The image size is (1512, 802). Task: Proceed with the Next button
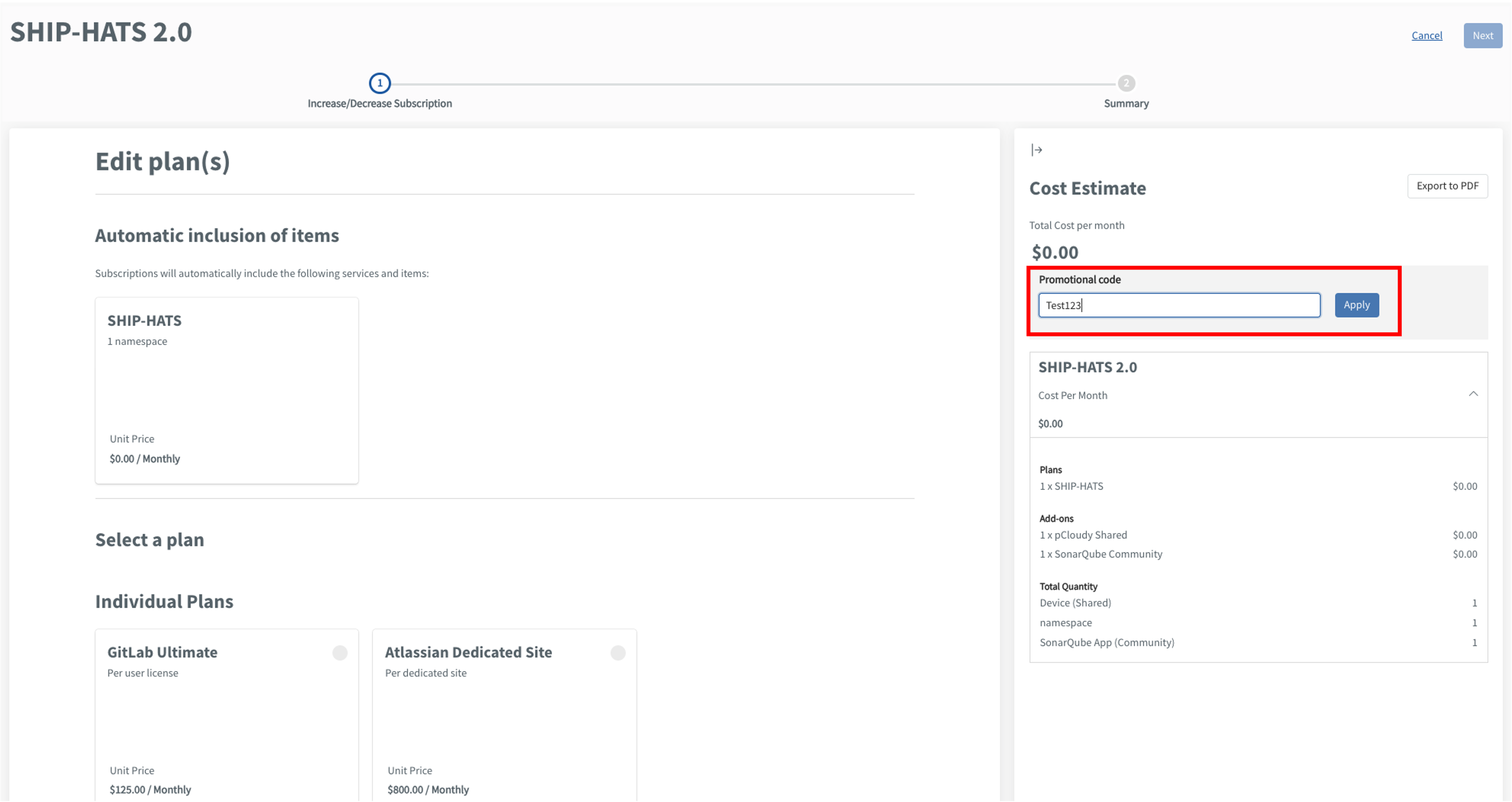click(1483, 36)
